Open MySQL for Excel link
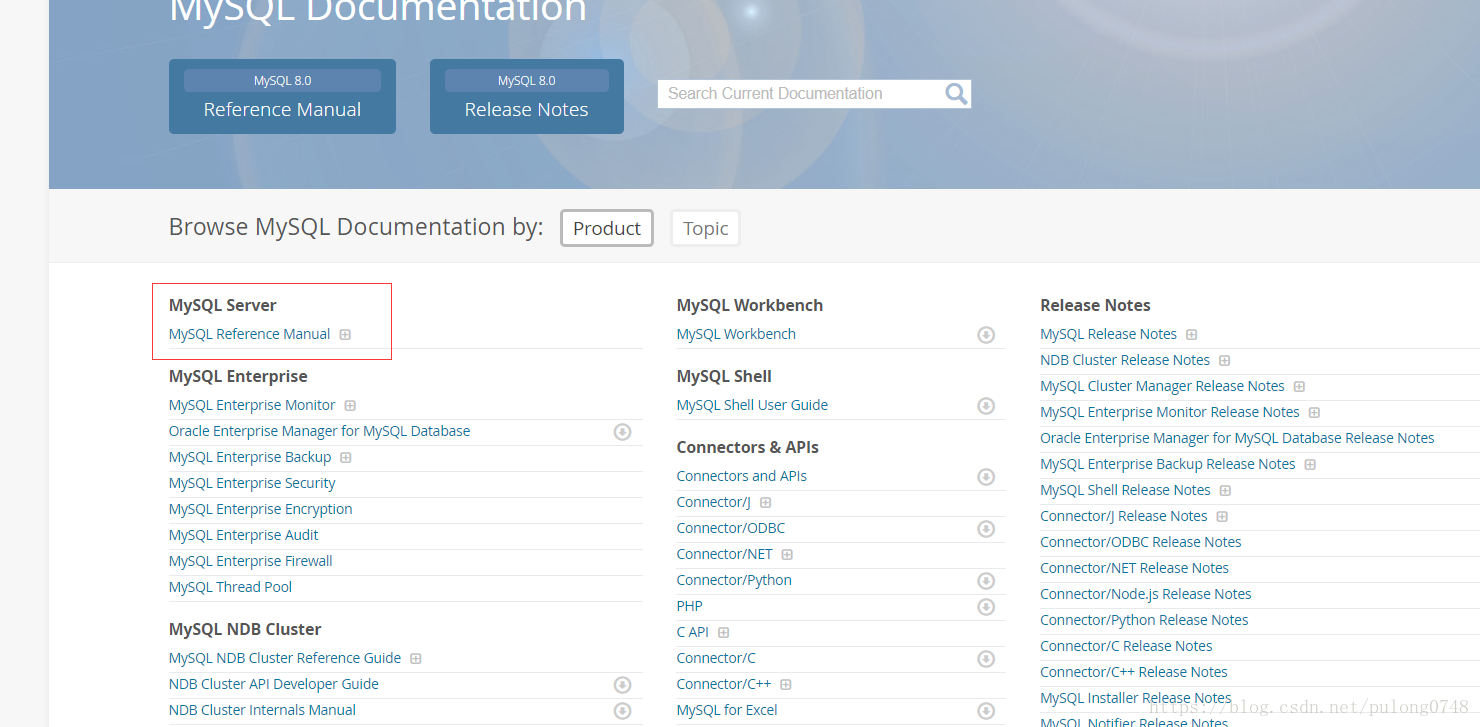 (727, 710)
